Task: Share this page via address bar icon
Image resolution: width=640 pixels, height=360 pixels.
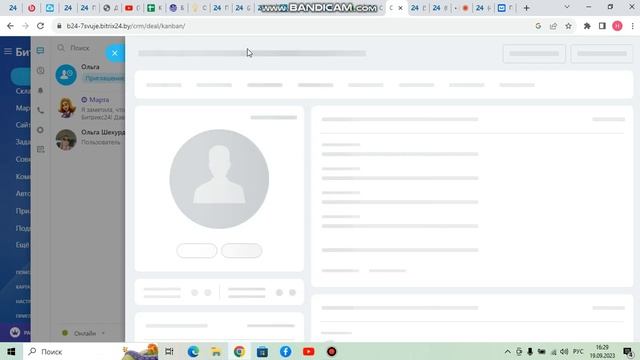Action: tap(553, 26)
